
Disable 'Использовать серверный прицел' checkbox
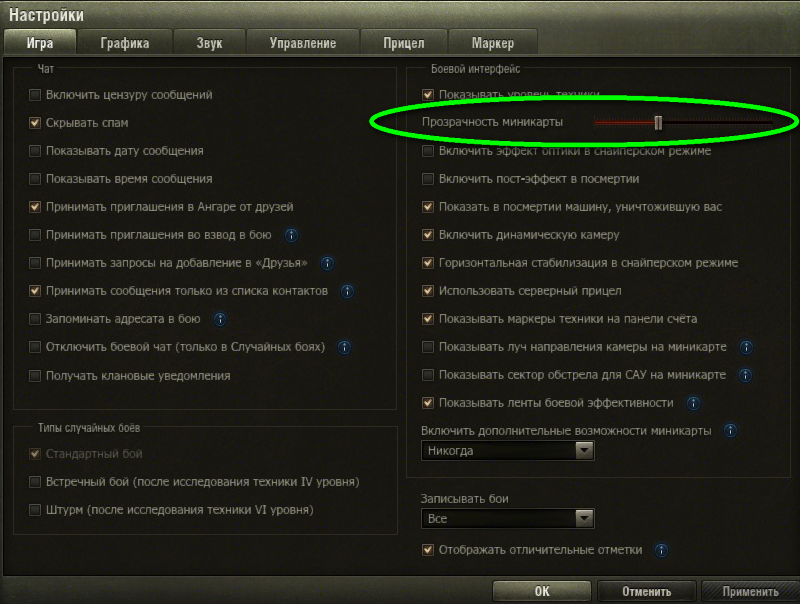(428, 291)
